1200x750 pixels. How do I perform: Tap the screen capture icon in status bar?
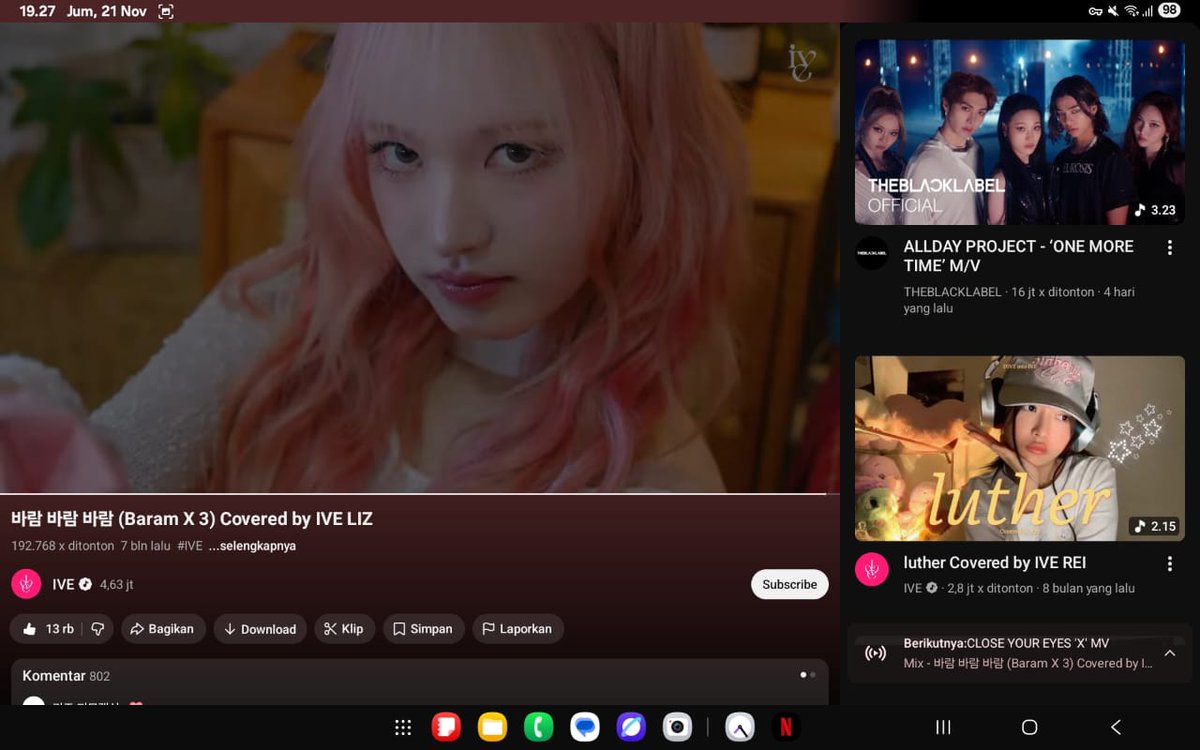coord(166,11)
